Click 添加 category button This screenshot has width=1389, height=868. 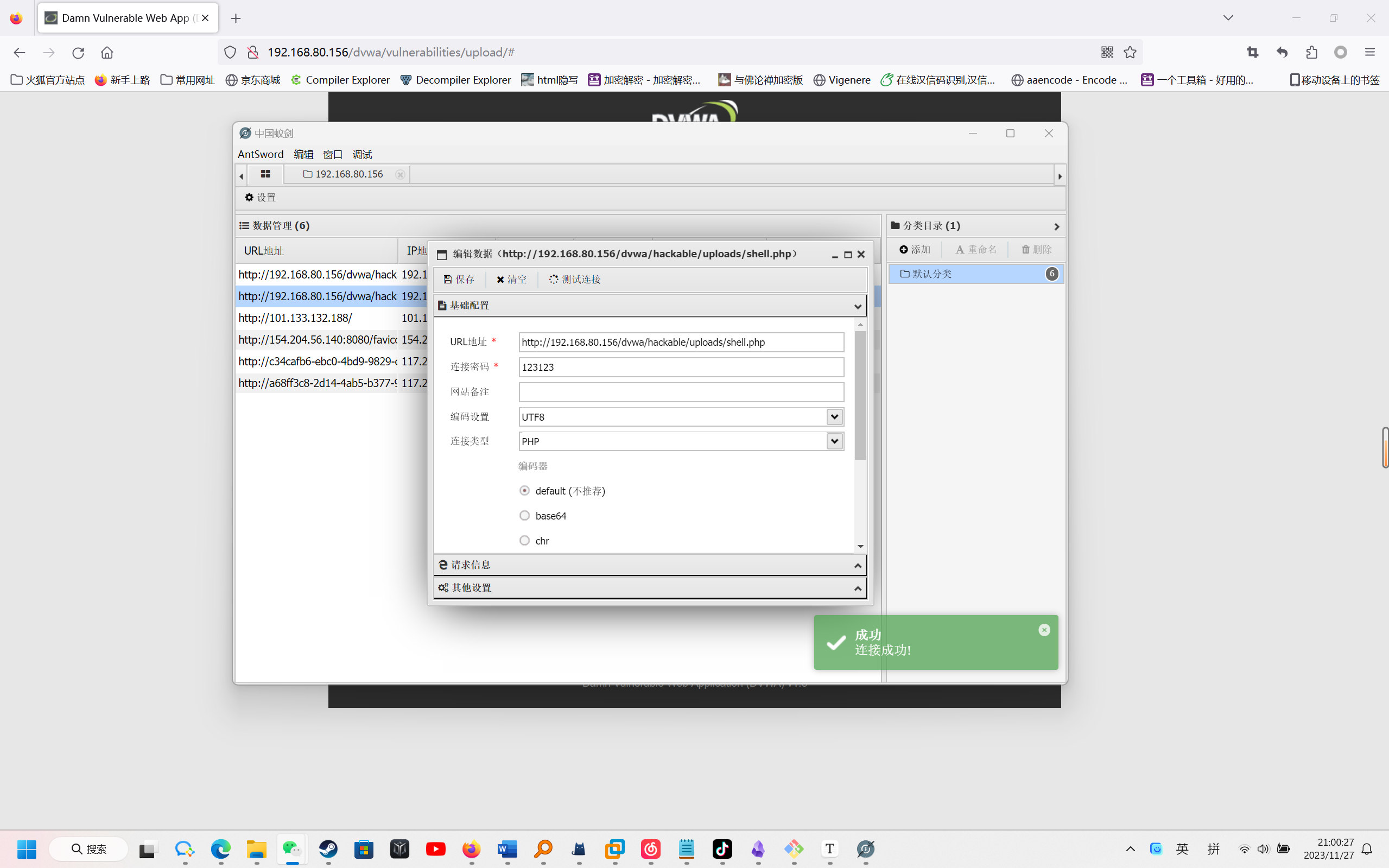click(x=915, y=249)
